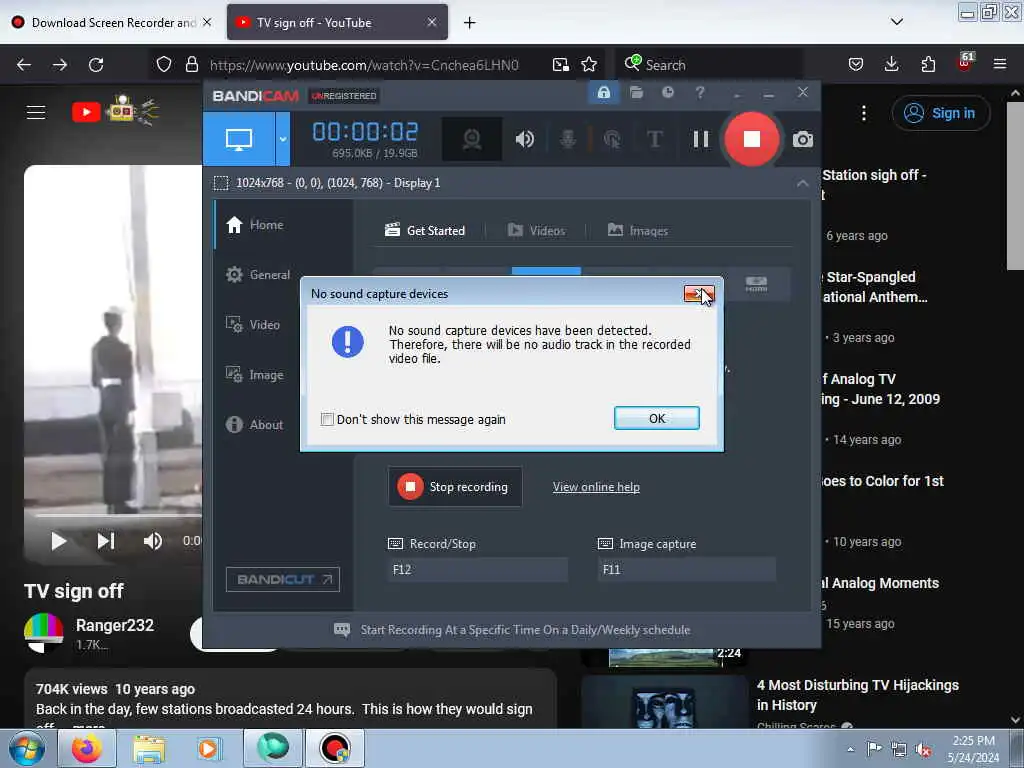Click Firefox URL address bar
This screenshot has height=768, width=1024.
pos(364,65)
